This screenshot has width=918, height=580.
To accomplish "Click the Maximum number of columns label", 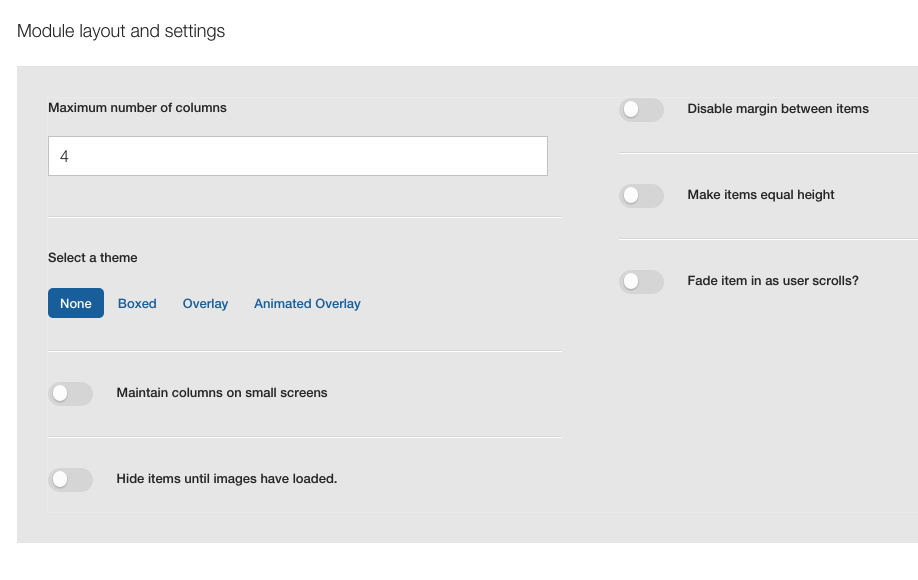I will coord(137,108).
